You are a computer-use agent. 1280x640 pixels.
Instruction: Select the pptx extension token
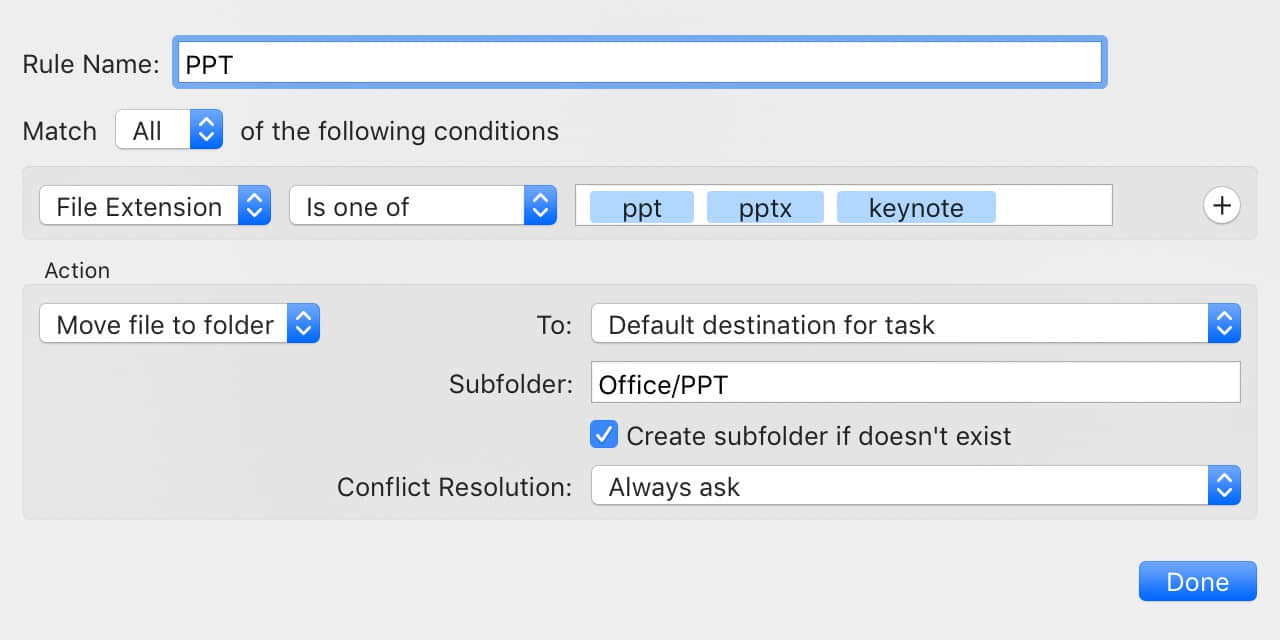[x=765, y=207]
